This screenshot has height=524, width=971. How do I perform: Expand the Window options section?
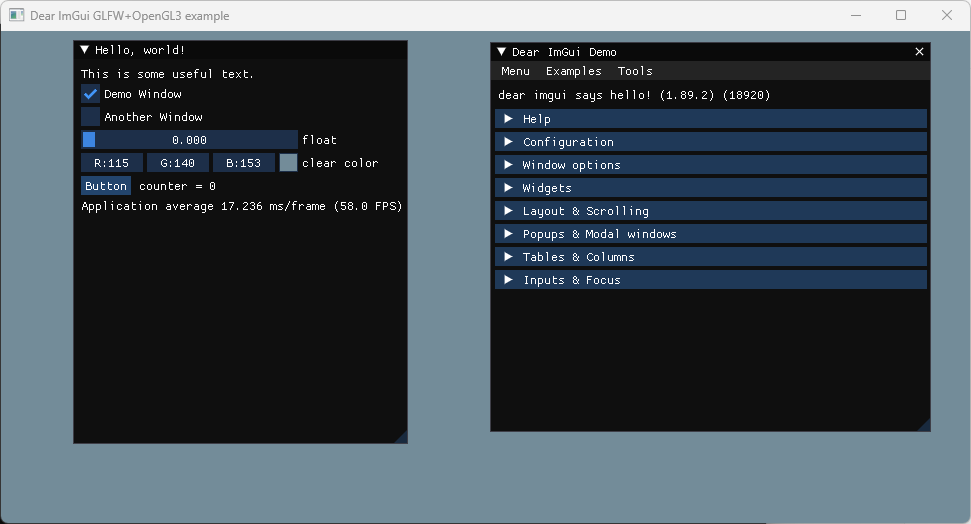[711, 165]
